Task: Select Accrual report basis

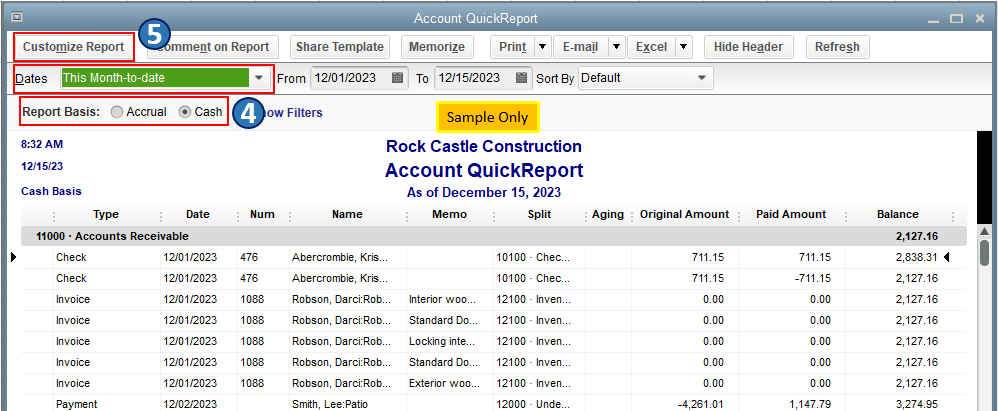Action: pos(119,112)
